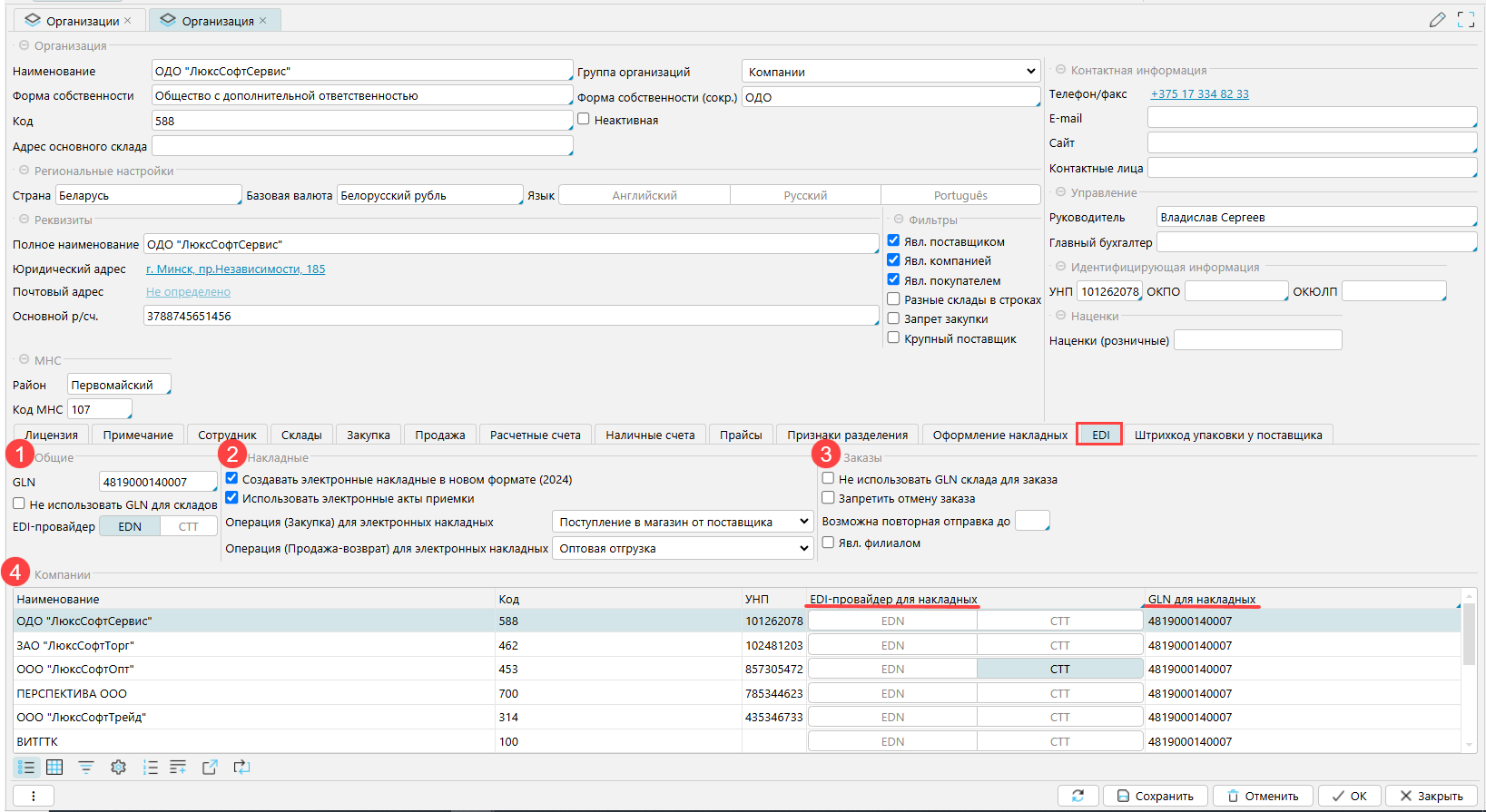
Task: Open table settings via the gear icon
Action: click(118, 768)
